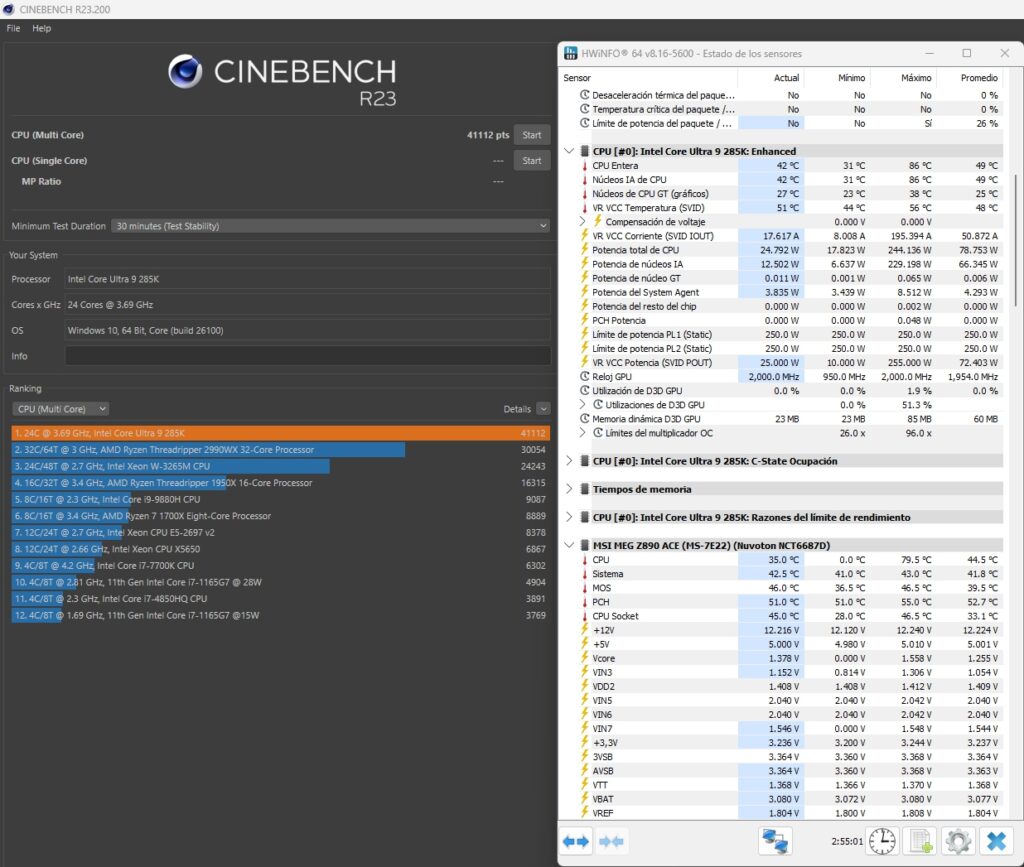Screen dimensions: 1024x867
Task: Open the File menu in Cinebench
Action: click(x=13, y=28)
